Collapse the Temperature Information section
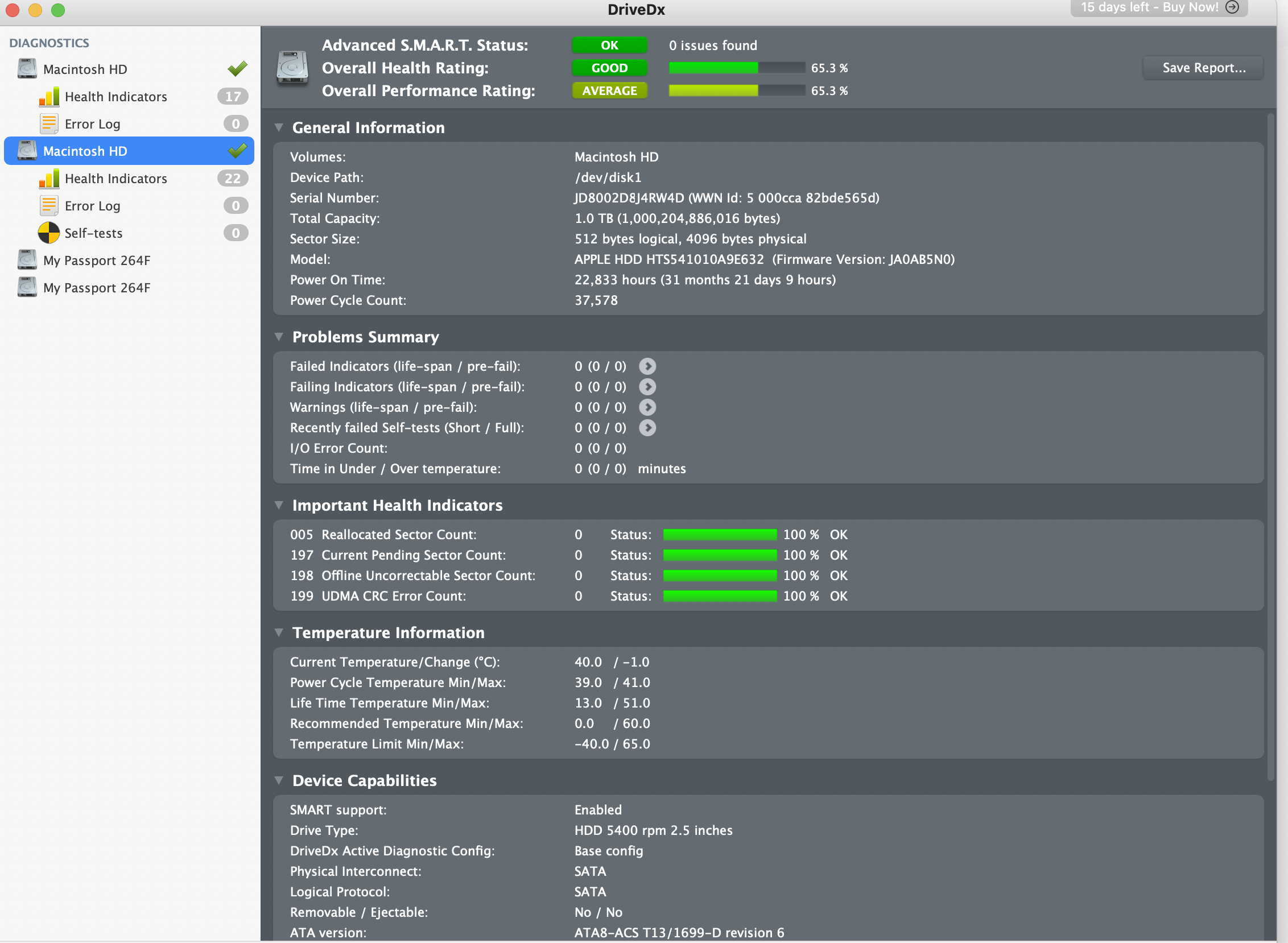 [279, 632]
